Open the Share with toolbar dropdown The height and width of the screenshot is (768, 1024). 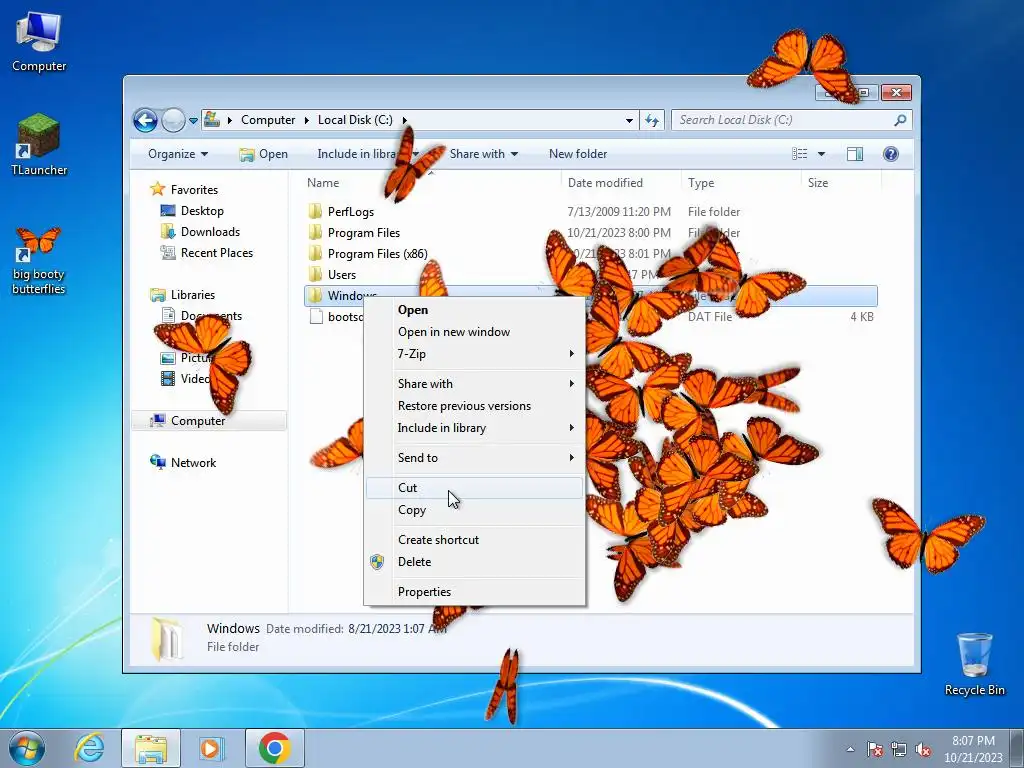pos(484,153)
